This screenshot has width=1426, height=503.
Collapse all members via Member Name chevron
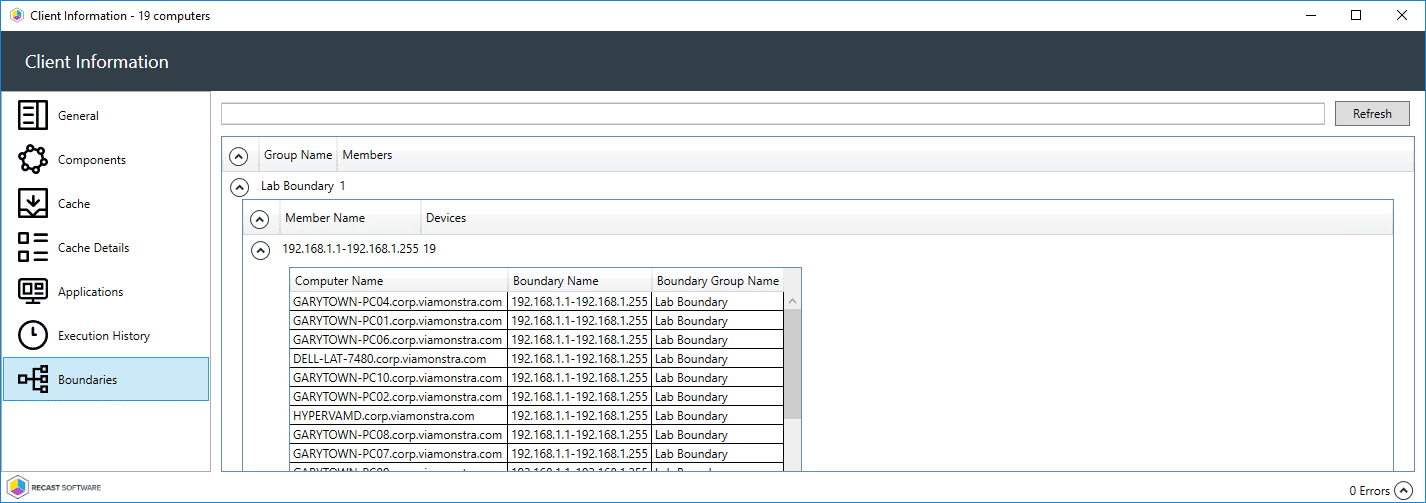click(260, 219)
